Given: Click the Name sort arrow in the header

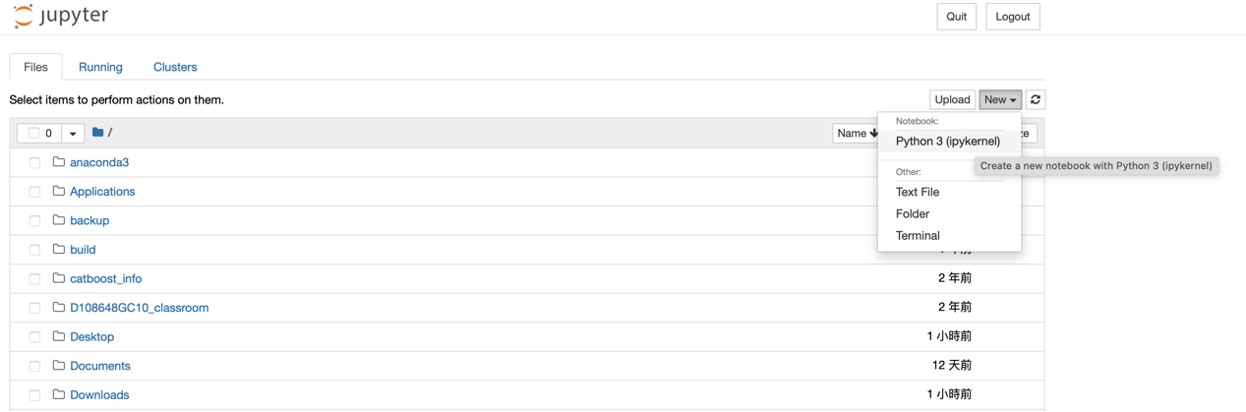Looking at the screenshot, I should click(874, 133).
